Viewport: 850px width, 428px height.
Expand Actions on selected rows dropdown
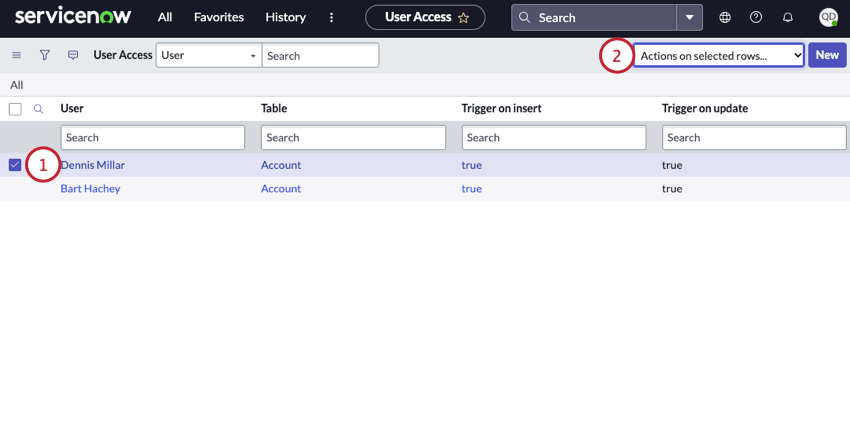[719, 56]
